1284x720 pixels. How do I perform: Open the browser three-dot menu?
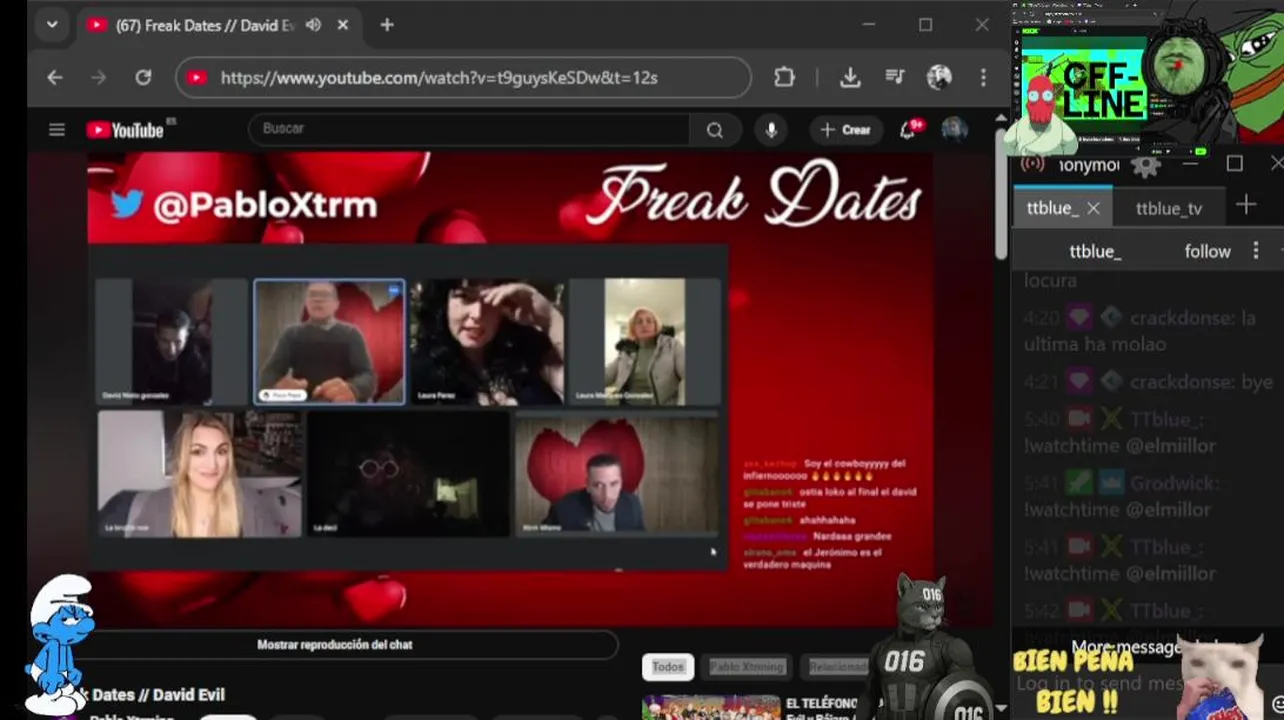coord(983,77)
